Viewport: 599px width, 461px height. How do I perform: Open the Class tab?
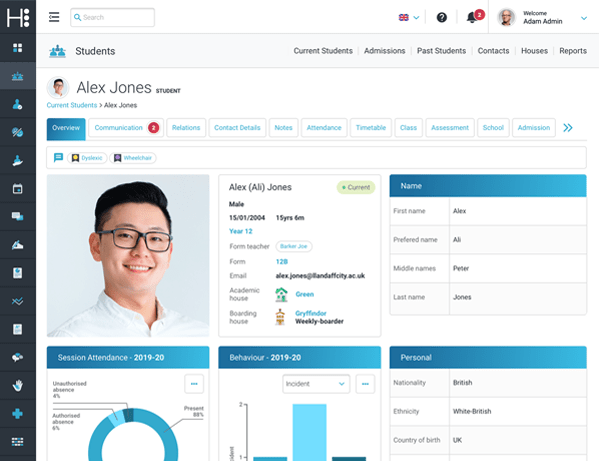tap(408, 128)
